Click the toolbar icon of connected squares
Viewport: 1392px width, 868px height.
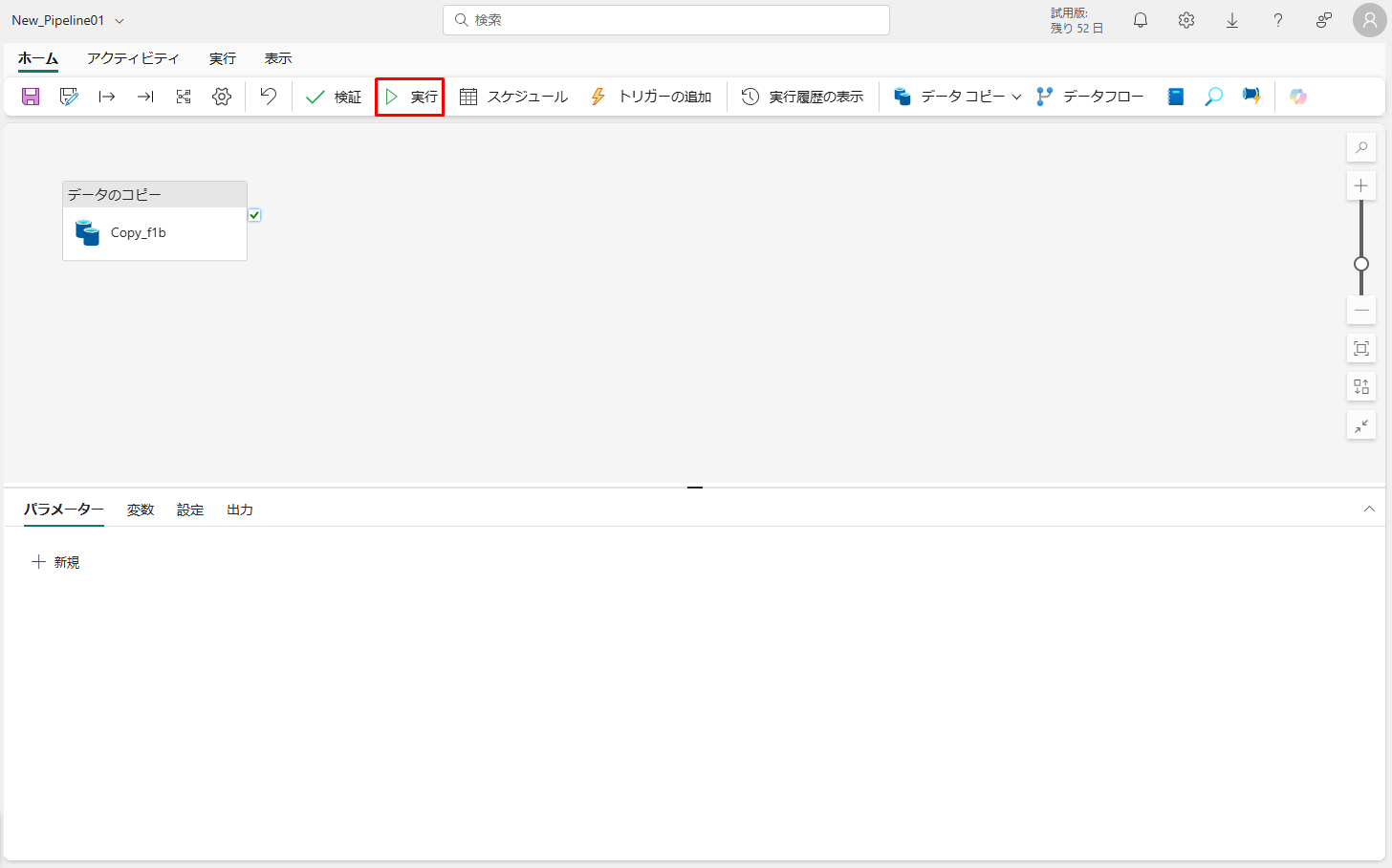coord(184,97)
